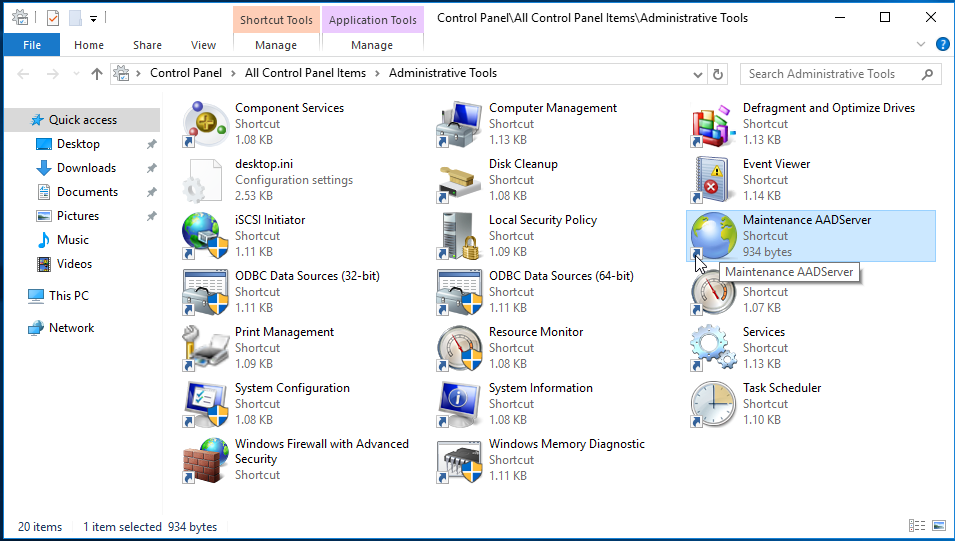Open the Component Services shortcut icon

(206, 124)
